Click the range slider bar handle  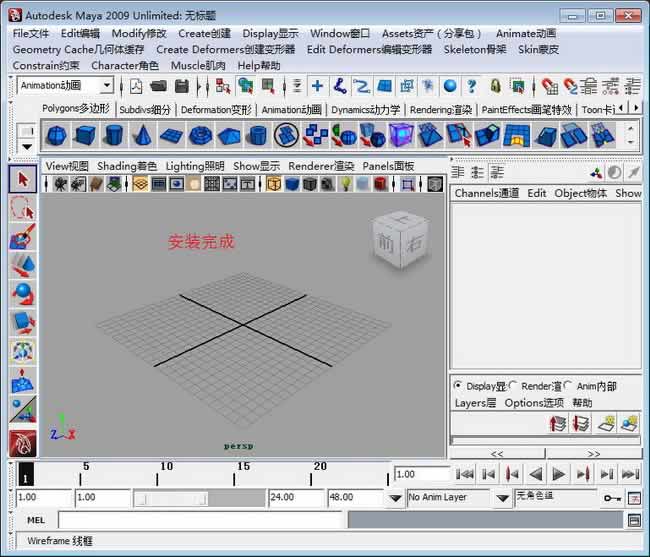coord(172,498)
